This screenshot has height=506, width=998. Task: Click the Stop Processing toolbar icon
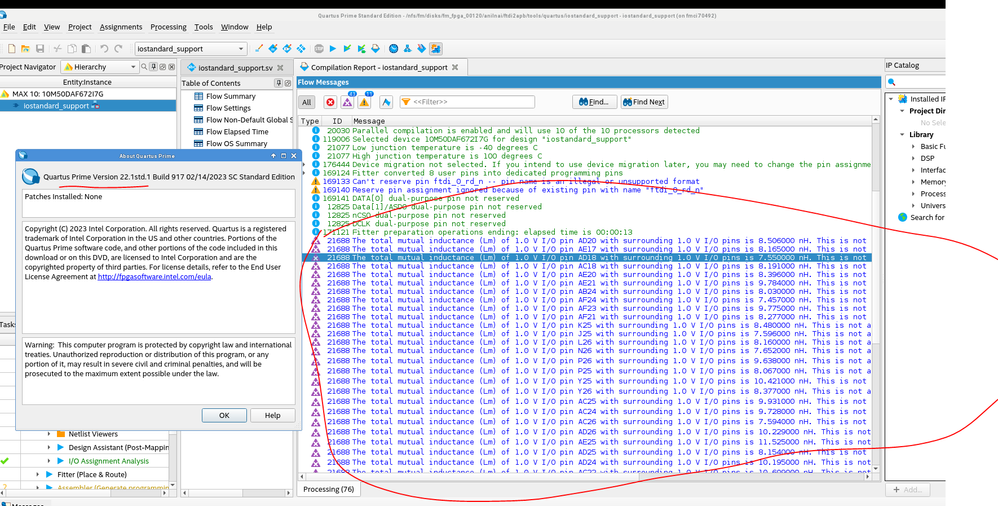(318, 48)
